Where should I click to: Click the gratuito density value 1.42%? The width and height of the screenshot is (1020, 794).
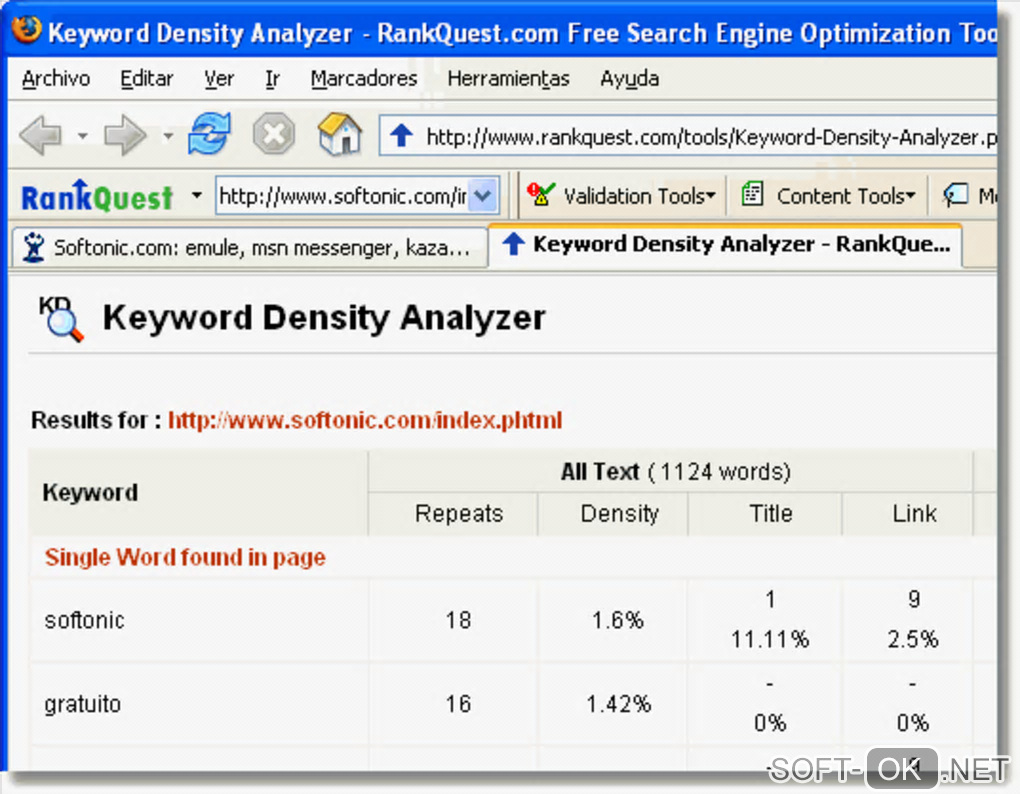(619, 704)
